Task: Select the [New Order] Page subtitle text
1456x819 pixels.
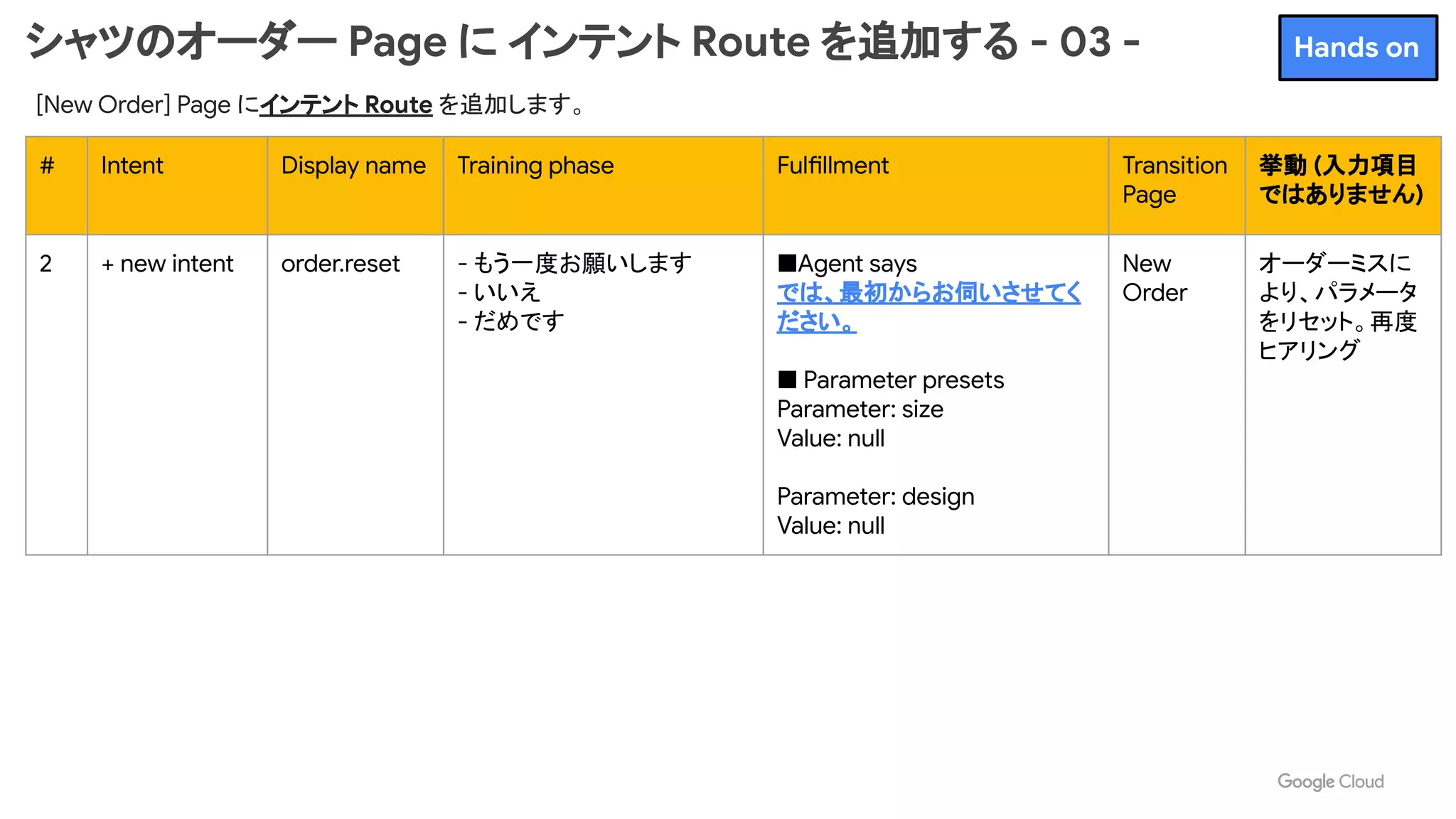Action: (x=311, y=105)
